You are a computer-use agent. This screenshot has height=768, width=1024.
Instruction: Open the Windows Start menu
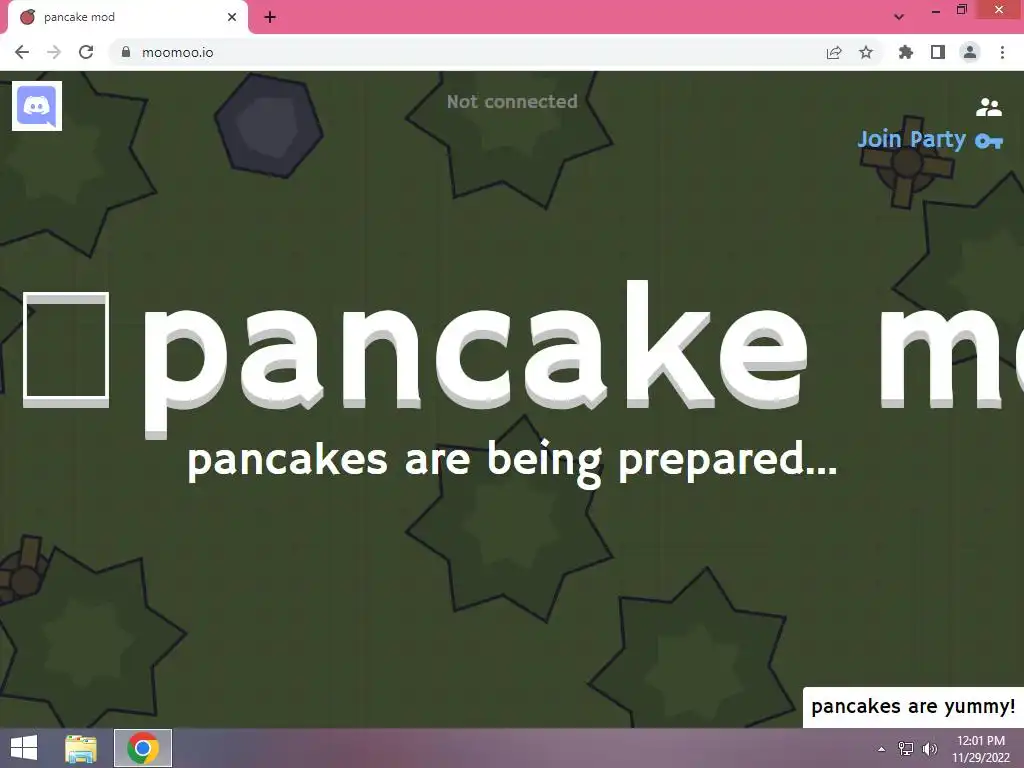pyautogui.click(x=24, y=748)
